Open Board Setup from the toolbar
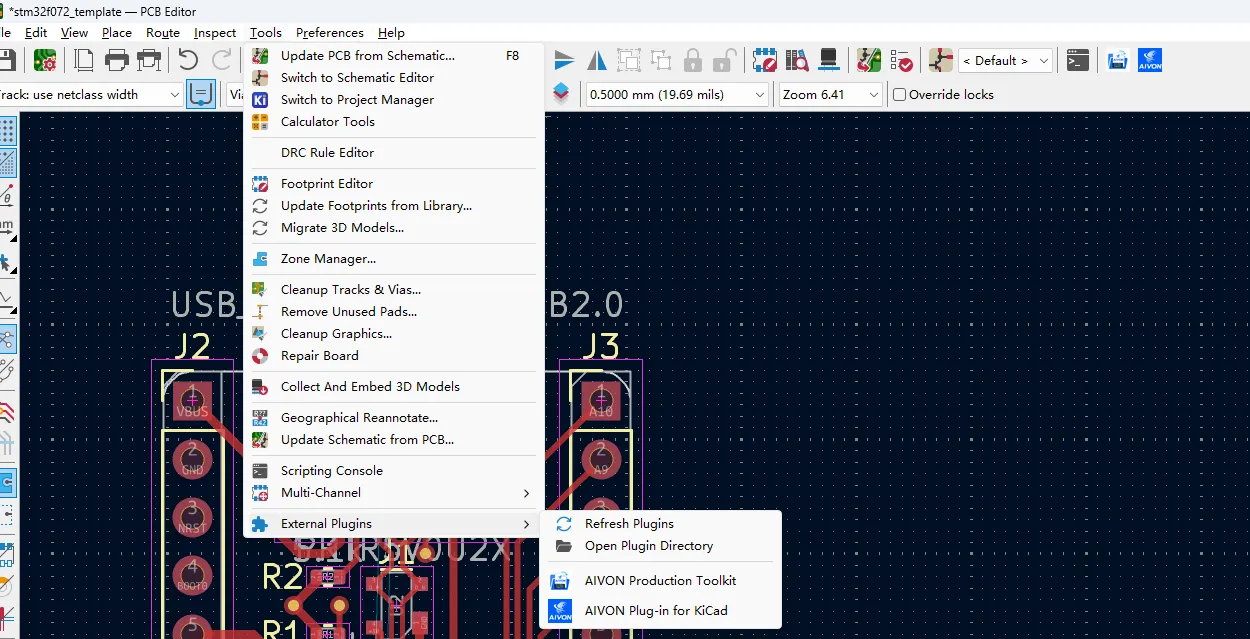This screenshot has height=639, width=1250. pos(45,60)
